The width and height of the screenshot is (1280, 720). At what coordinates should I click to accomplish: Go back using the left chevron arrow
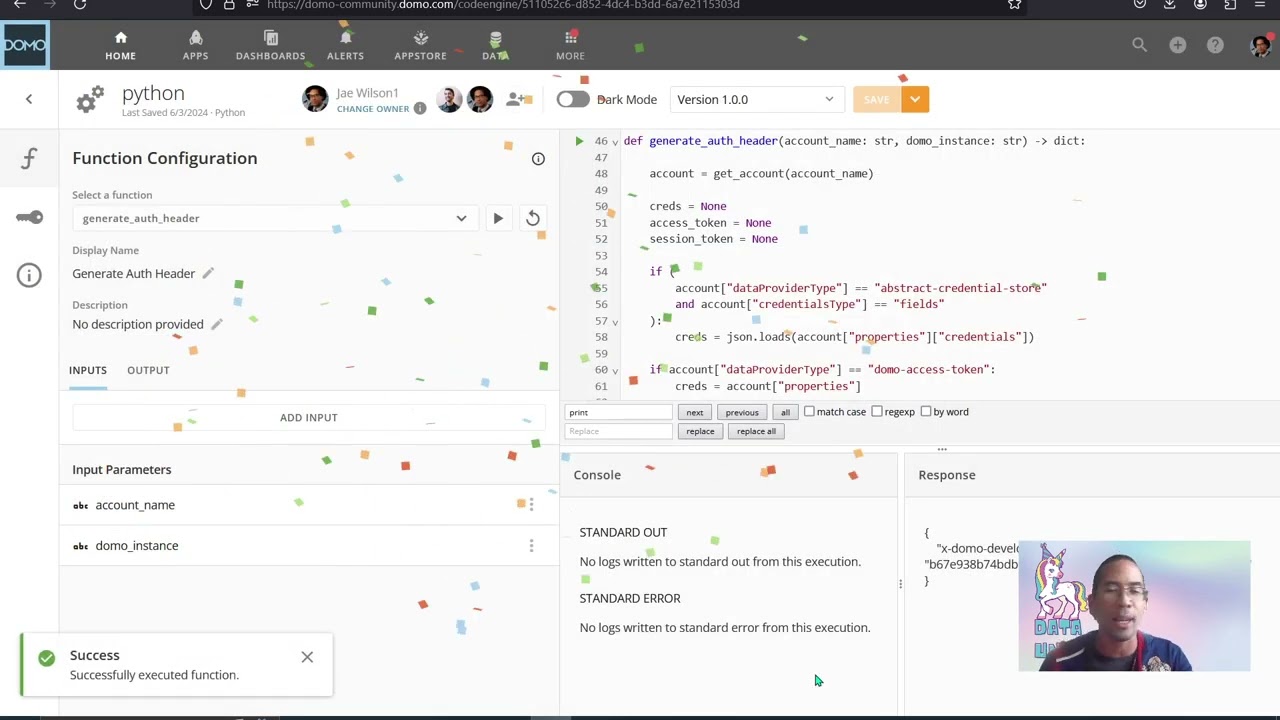29,98
